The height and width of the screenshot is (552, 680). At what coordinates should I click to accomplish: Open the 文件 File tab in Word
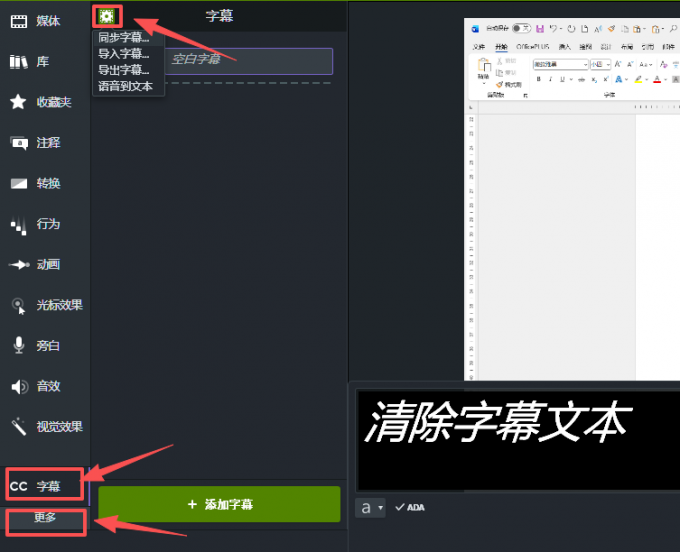point(479,47)
